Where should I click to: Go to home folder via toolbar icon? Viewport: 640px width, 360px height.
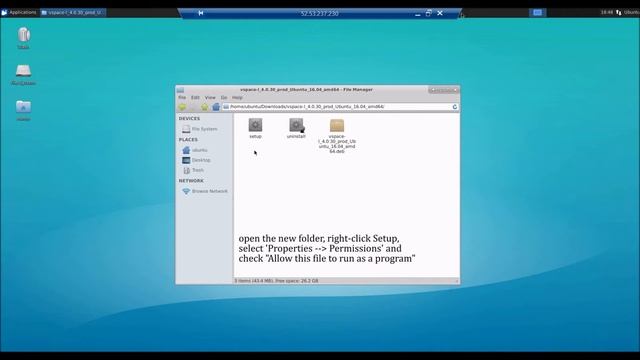click(216, 107)
